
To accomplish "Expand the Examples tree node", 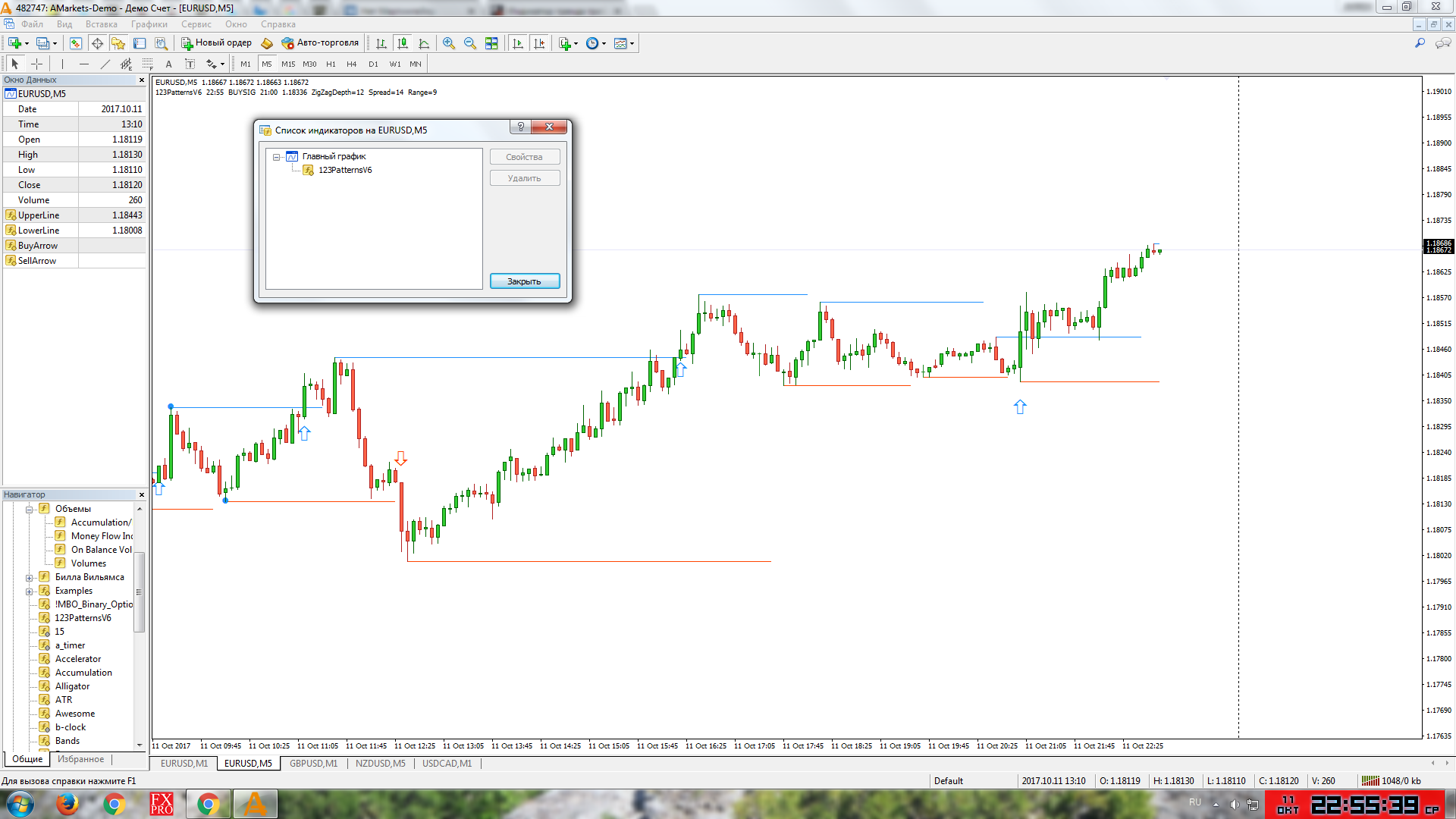I will click(29, 591).
